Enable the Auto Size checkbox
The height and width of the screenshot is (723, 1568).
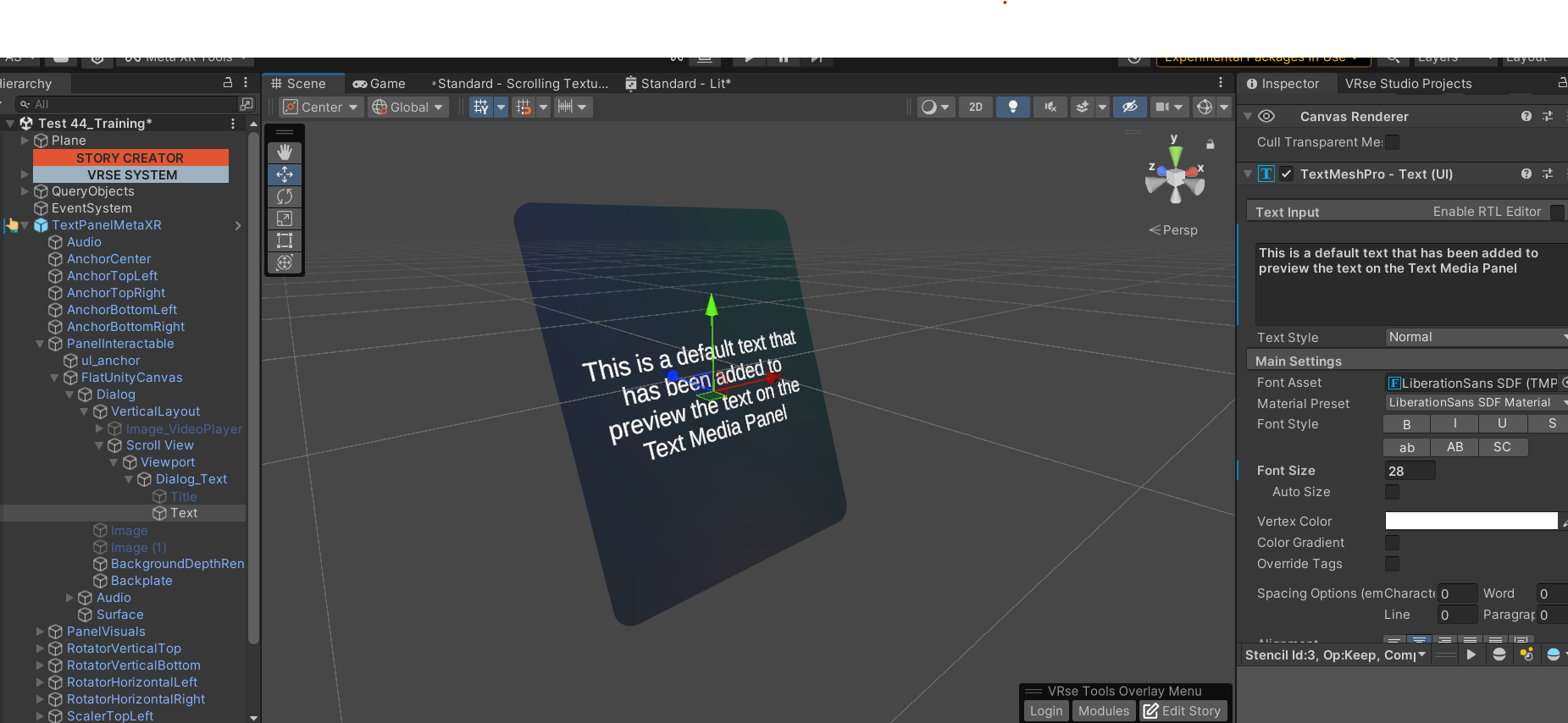coord(1392,492)
